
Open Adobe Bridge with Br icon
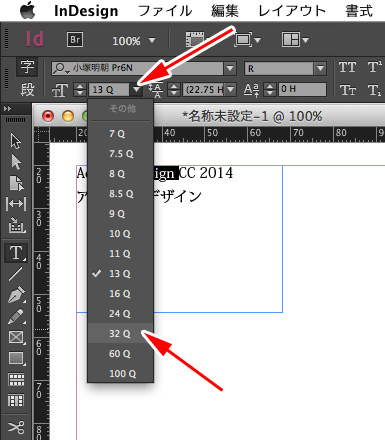click(x=75, y=40)
